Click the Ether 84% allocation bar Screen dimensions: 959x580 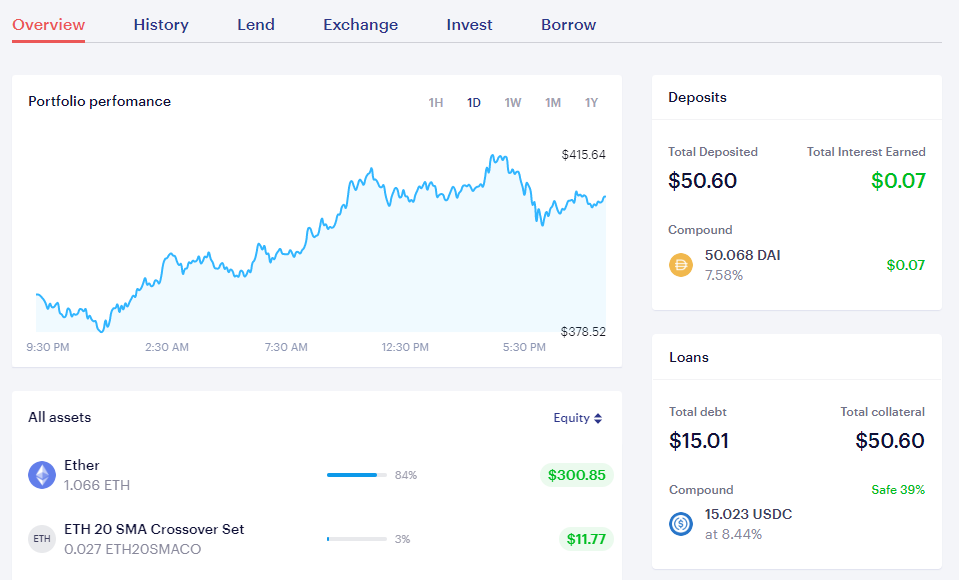coord(357,475)
